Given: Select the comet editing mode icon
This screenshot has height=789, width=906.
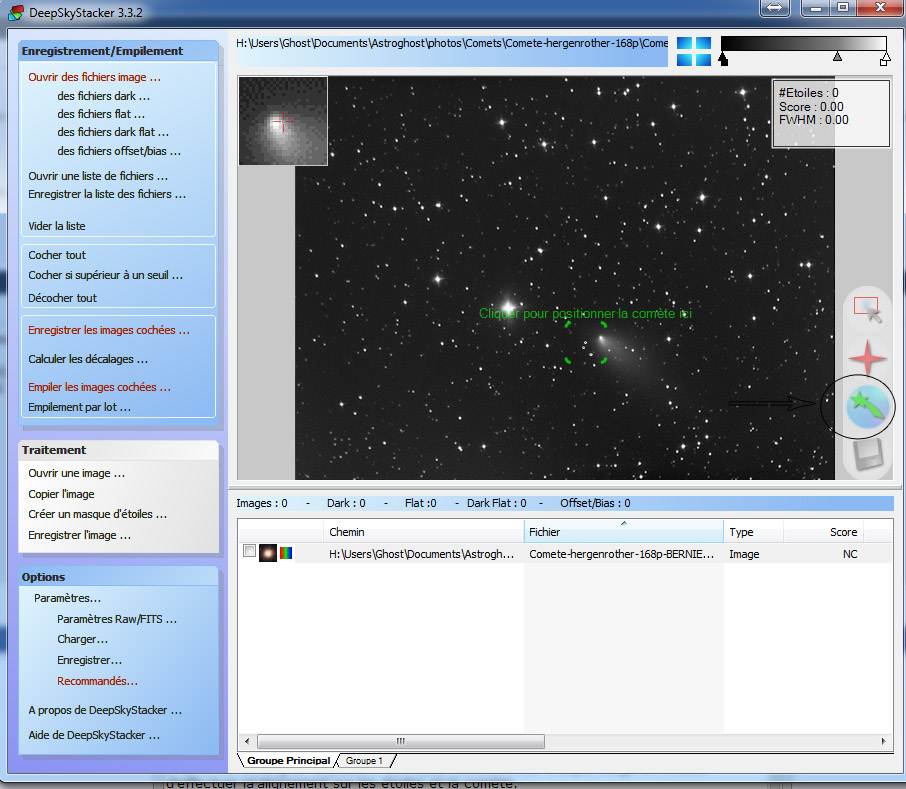Looking at the screenshot, I should coord(867,407).
